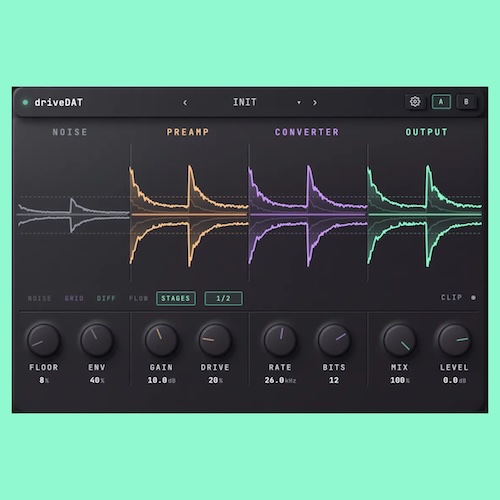The width and height of the screenshot is (500, 500).
Task: Click the DRIVE knob
Action: click(x=215, y=340)
